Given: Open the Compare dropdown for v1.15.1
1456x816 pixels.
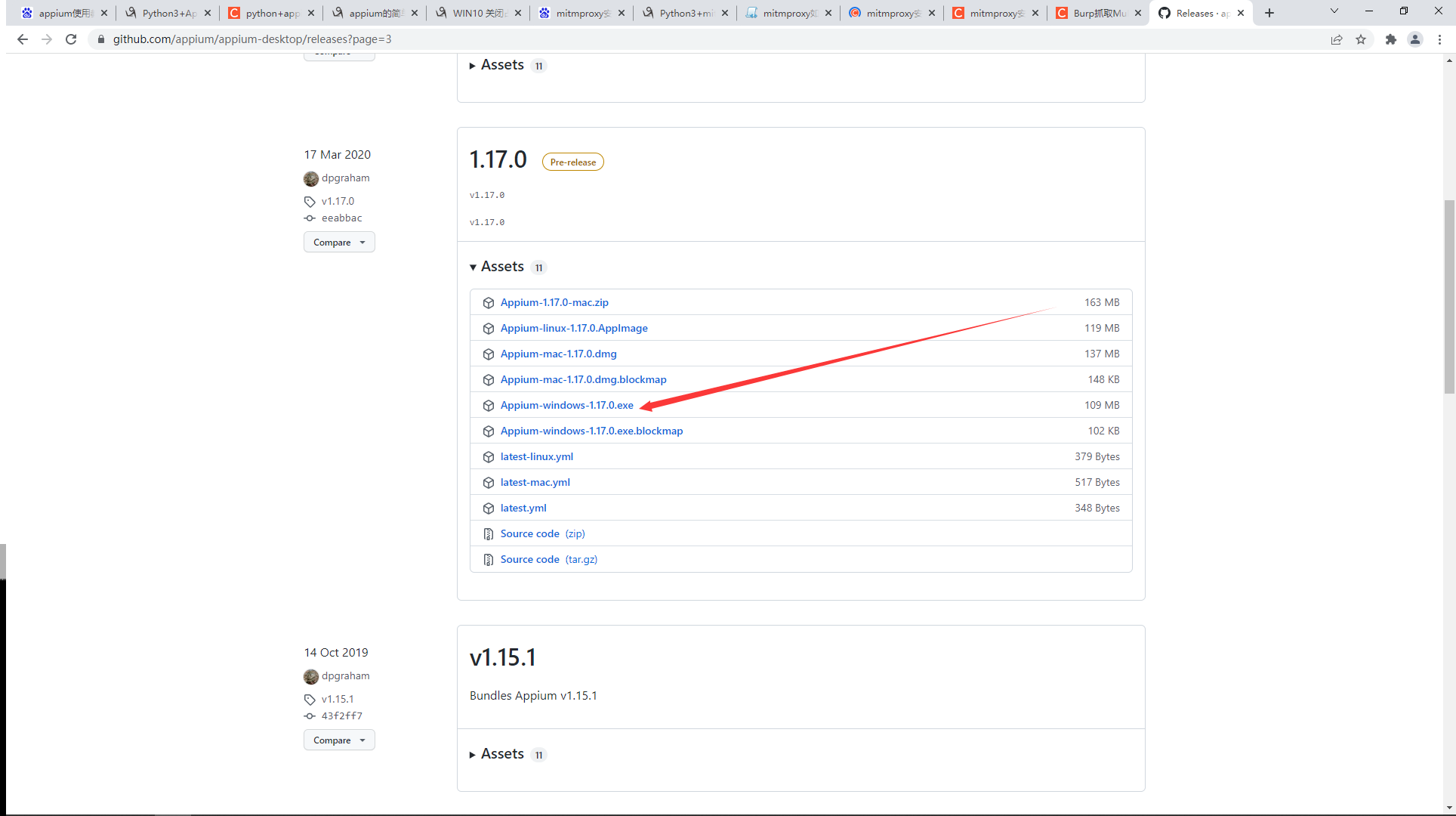Looking at the screenshot, I should pyautogui.click(x=339, y=740).
